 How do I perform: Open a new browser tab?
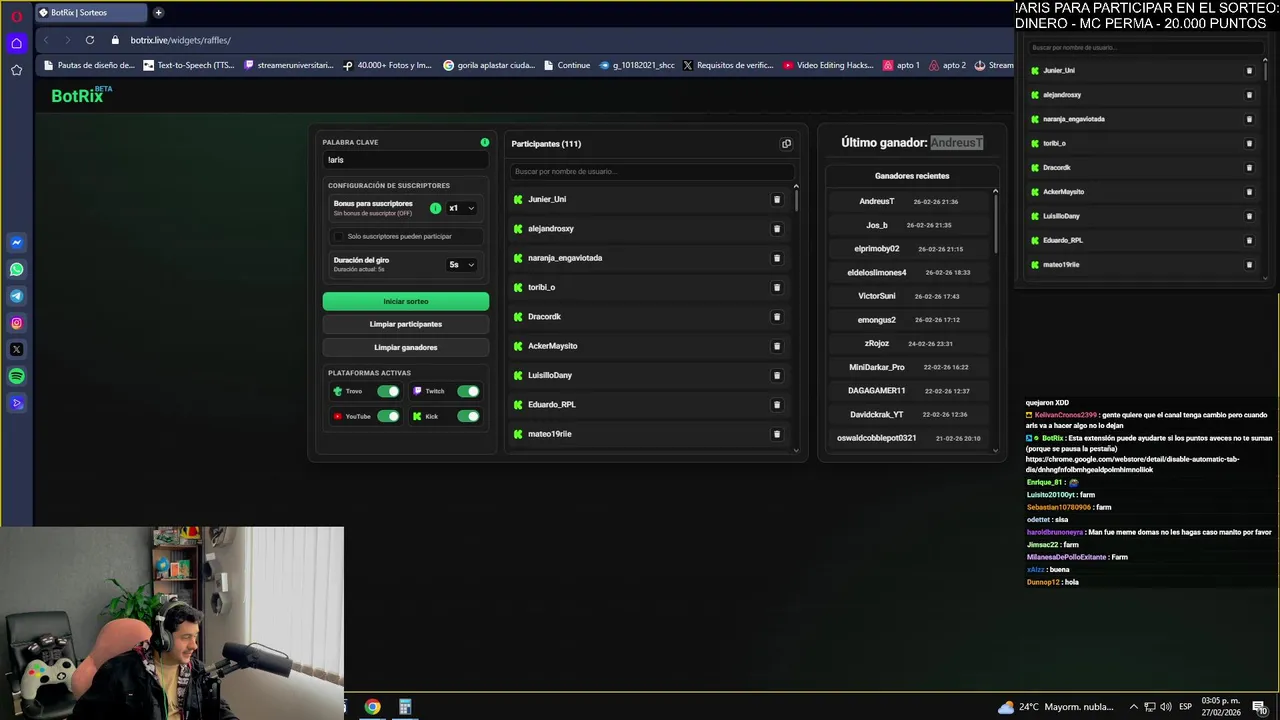point(158,13)
